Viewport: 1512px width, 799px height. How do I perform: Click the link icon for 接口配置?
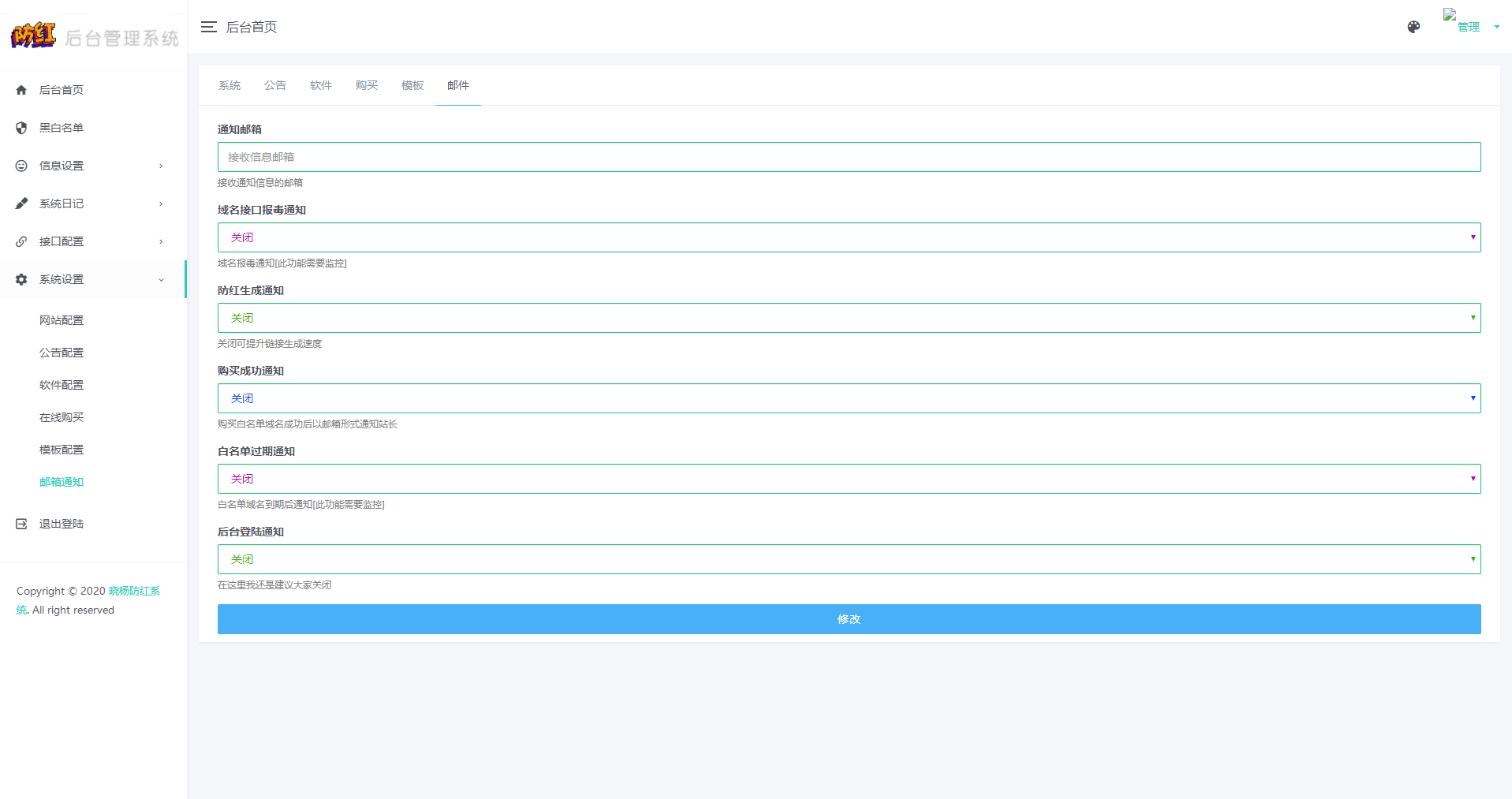(x=21, y=241)
